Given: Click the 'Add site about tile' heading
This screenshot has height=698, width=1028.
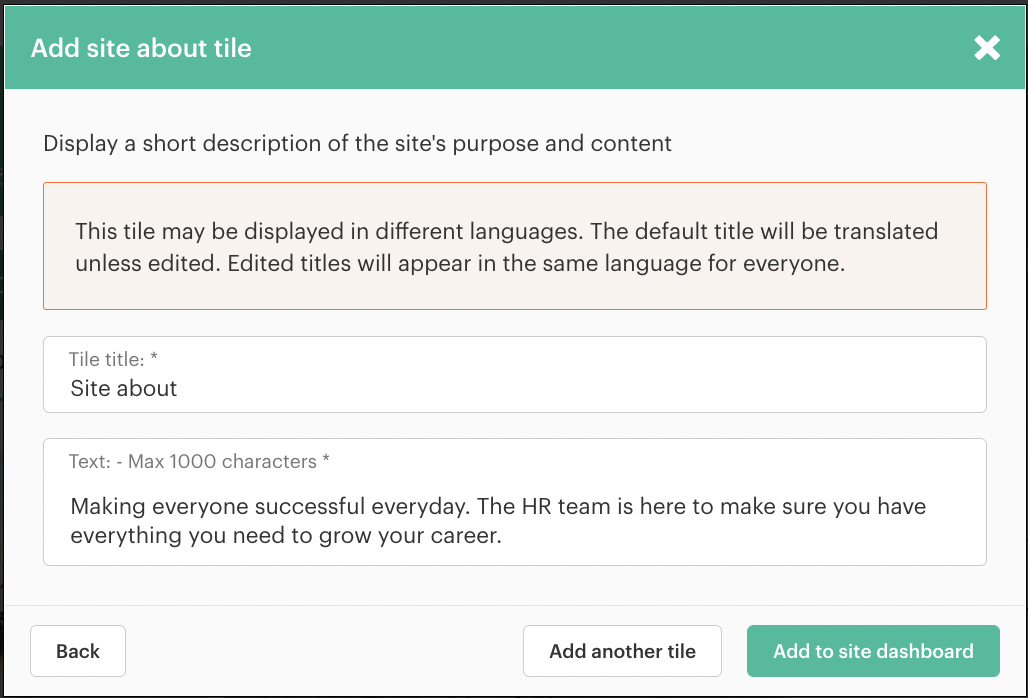Looking at the screenshot, I should (141, 48).
